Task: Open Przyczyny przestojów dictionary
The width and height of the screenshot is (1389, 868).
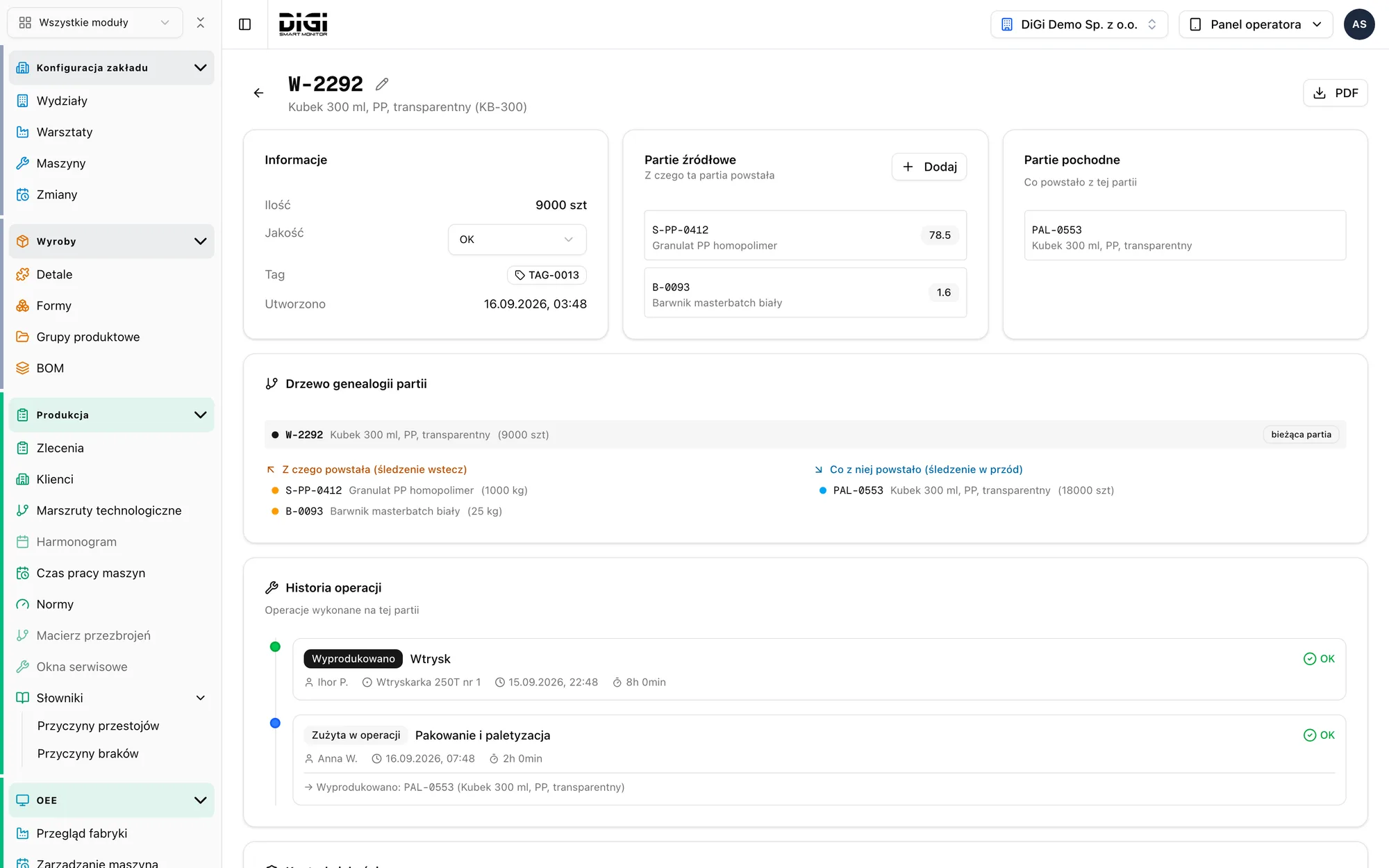Action: tap(99, 726)
